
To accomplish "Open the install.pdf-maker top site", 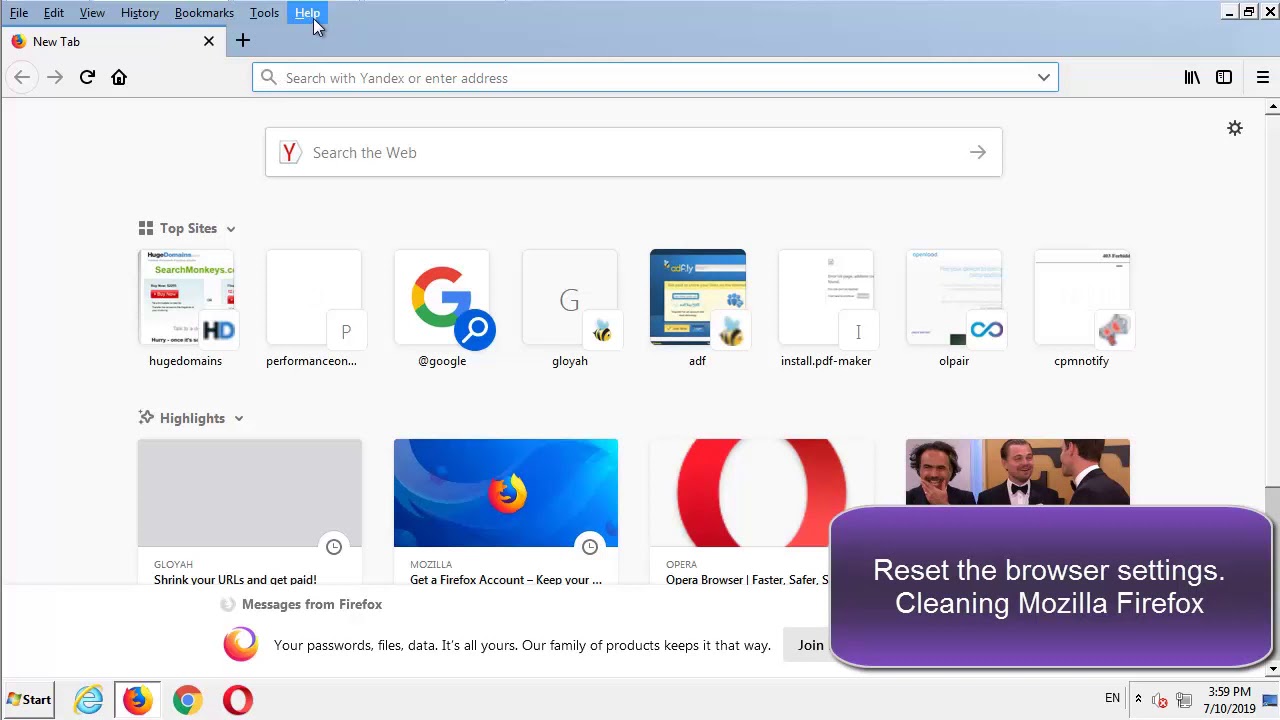I will pyautogui.click(x=826, y=308).
